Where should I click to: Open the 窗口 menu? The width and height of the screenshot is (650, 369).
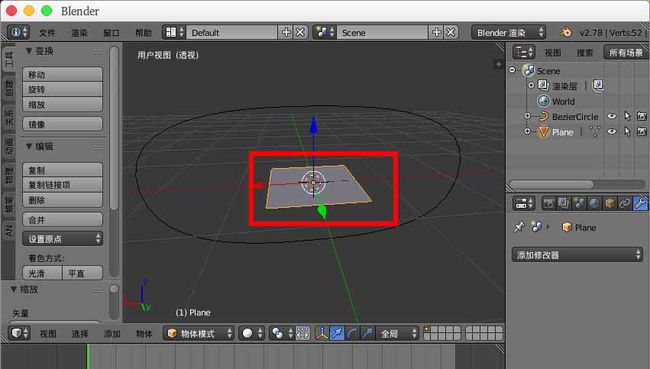pyautogui.click(x=111, y=33)
